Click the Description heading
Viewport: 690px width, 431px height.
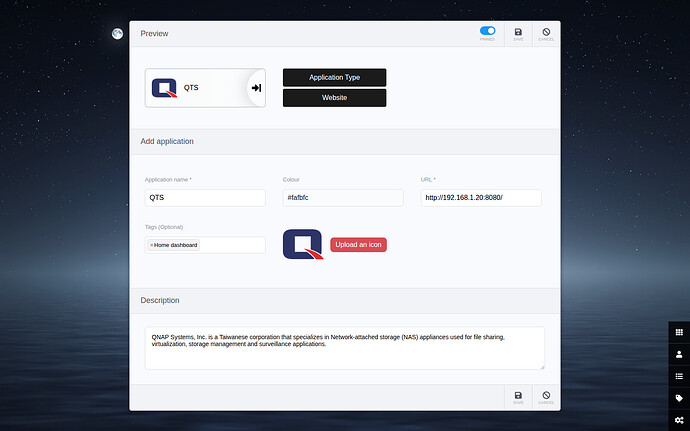(160, 300)
